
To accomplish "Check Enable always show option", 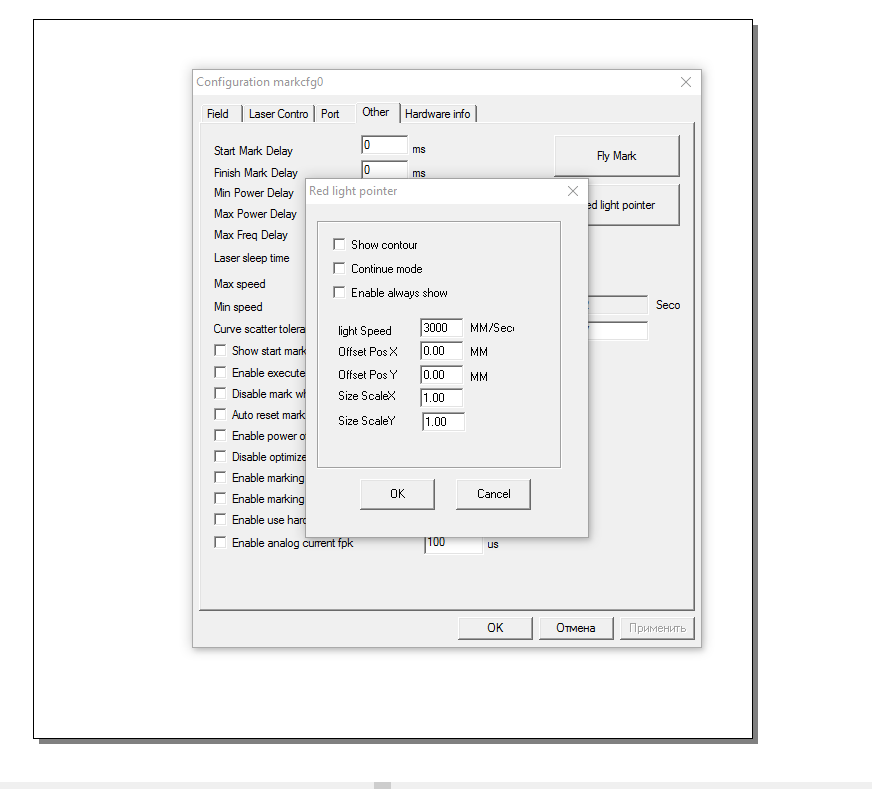I will (x=339, y=293).
